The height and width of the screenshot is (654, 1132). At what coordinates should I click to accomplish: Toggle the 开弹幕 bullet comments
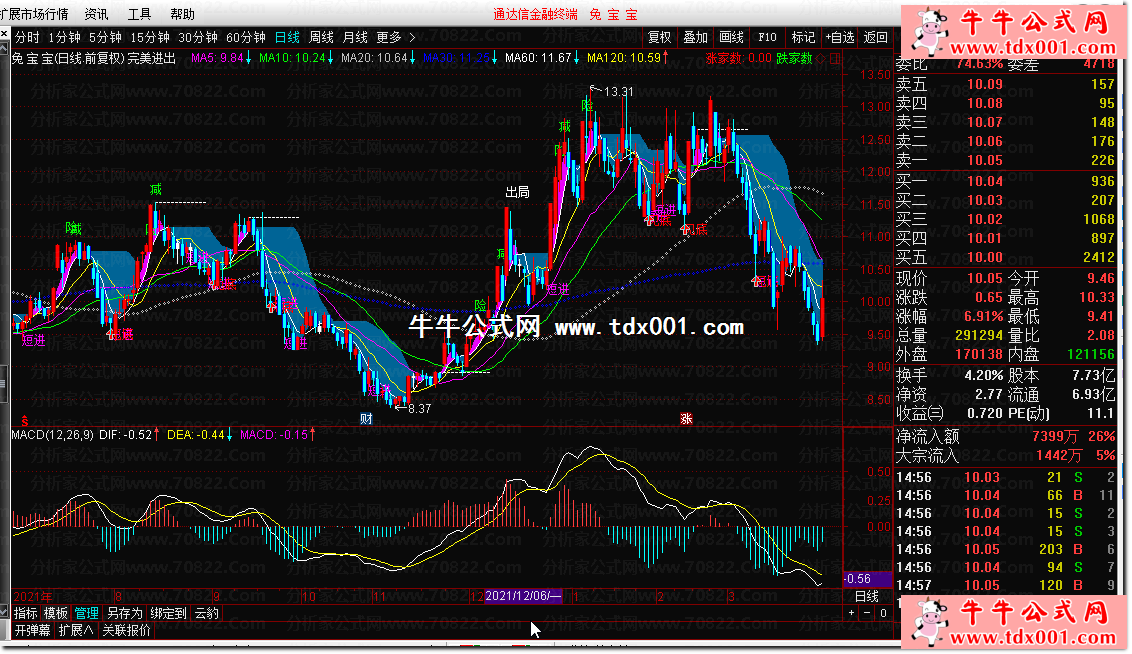tap(32, 630)
